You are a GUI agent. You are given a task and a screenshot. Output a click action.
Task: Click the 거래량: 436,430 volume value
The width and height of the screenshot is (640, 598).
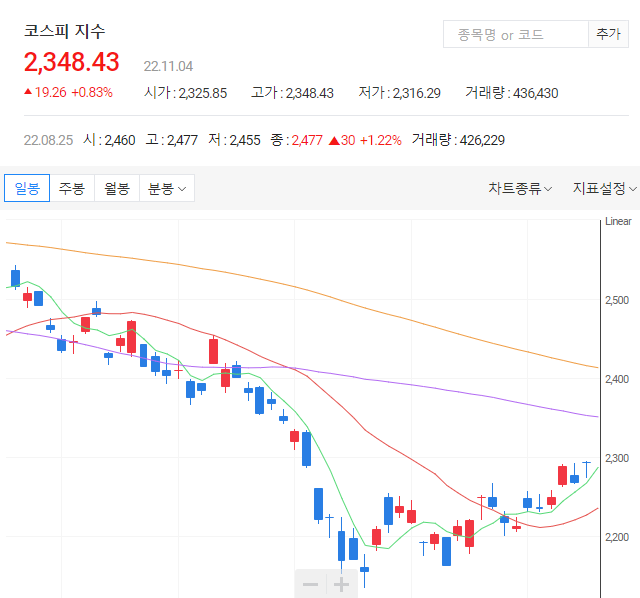[512, 93]
